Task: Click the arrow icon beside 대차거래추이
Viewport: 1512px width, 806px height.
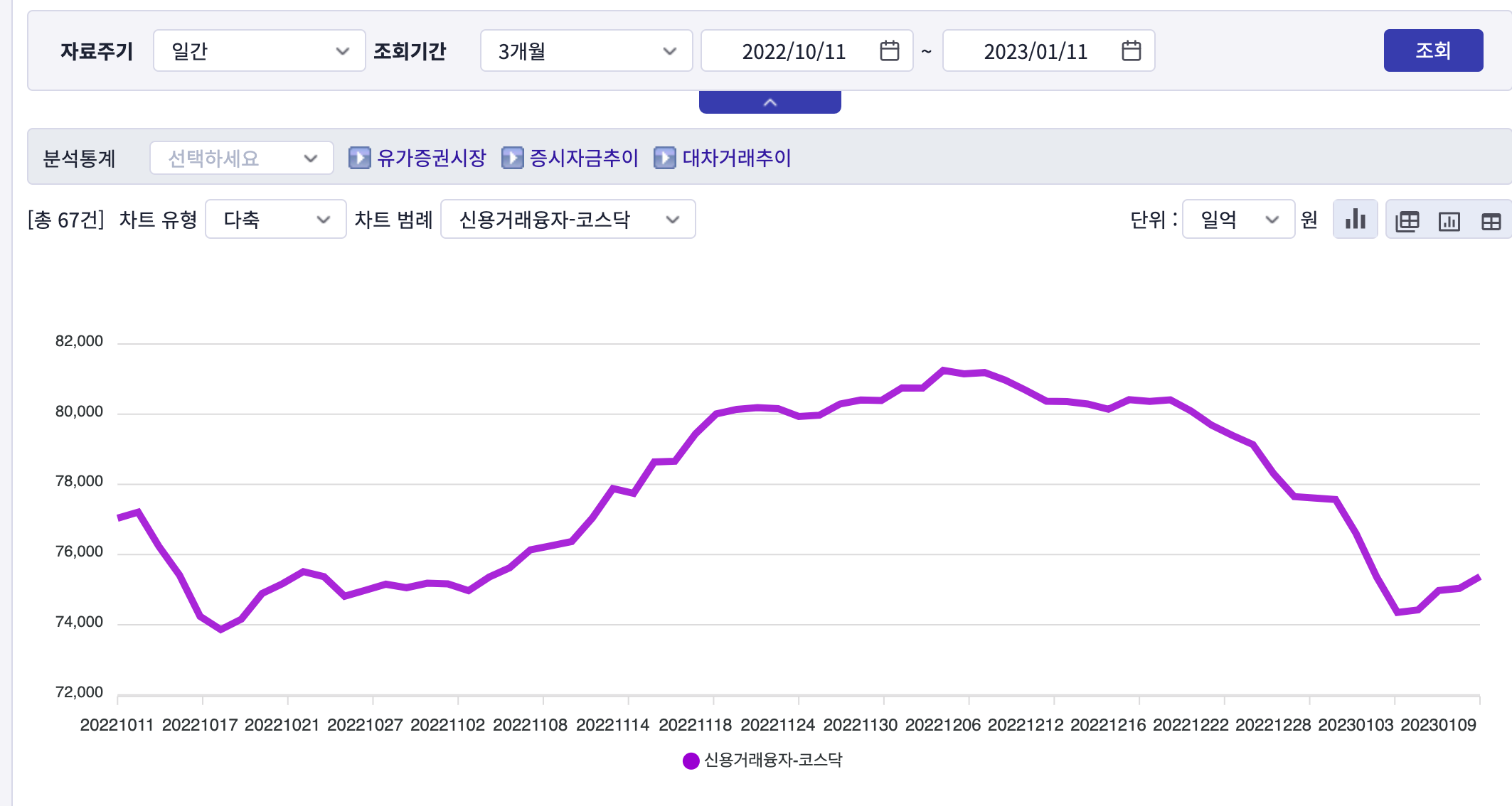Action: [664, 158]
